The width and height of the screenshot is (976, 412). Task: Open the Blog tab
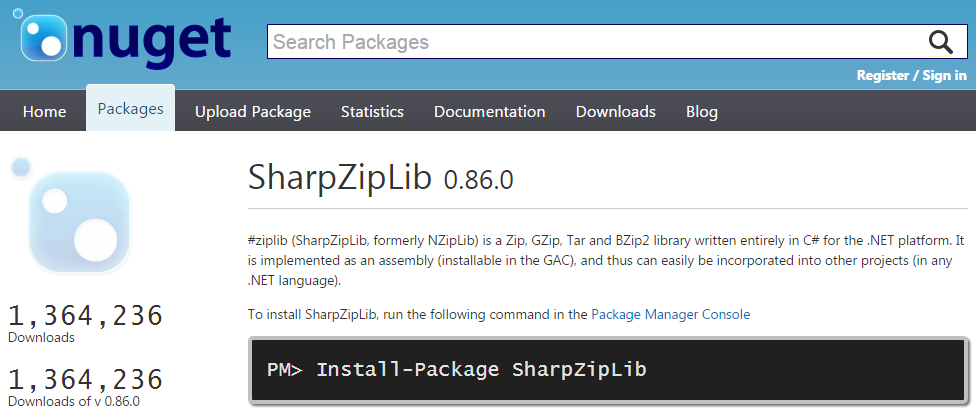coord(702,112)
